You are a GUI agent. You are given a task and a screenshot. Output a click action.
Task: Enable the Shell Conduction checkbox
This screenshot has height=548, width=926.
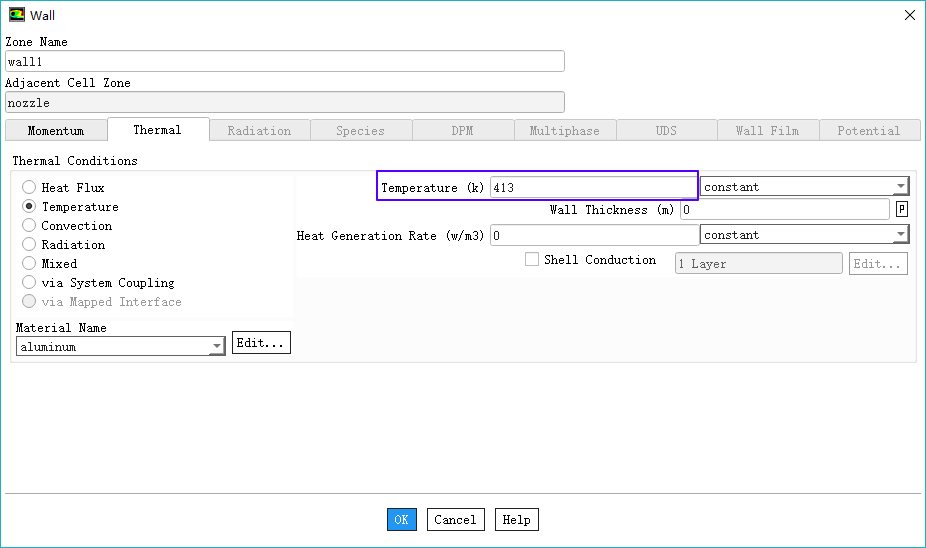pyautogui.click(x=532, y=260)
